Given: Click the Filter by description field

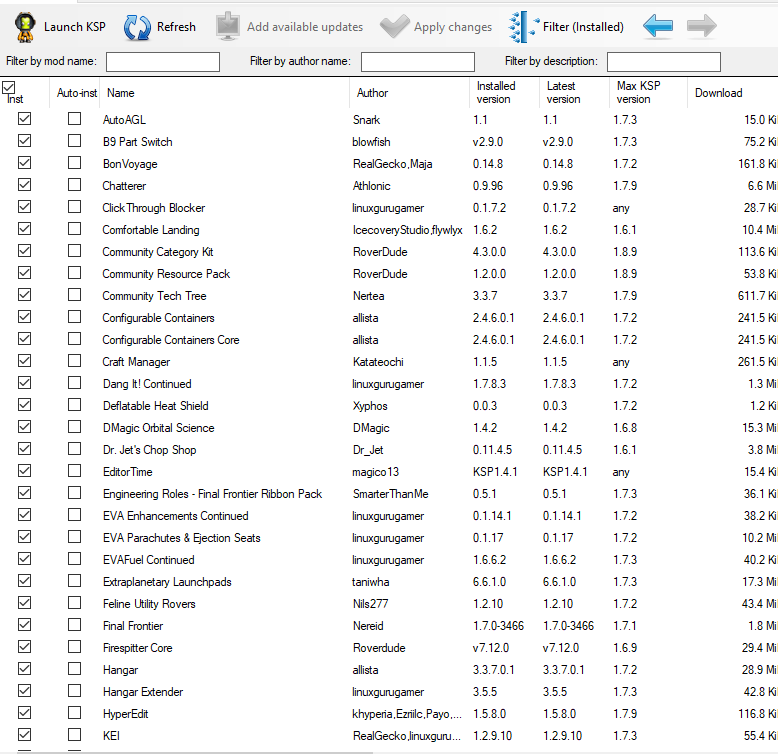Looking at the screenshot, I should 664,62.
